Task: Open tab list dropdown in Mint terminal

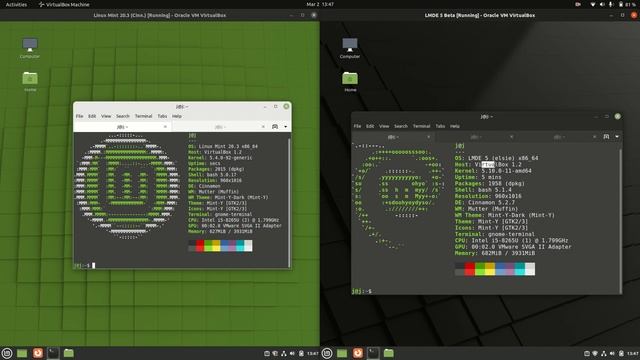Action: click(285, 127)
